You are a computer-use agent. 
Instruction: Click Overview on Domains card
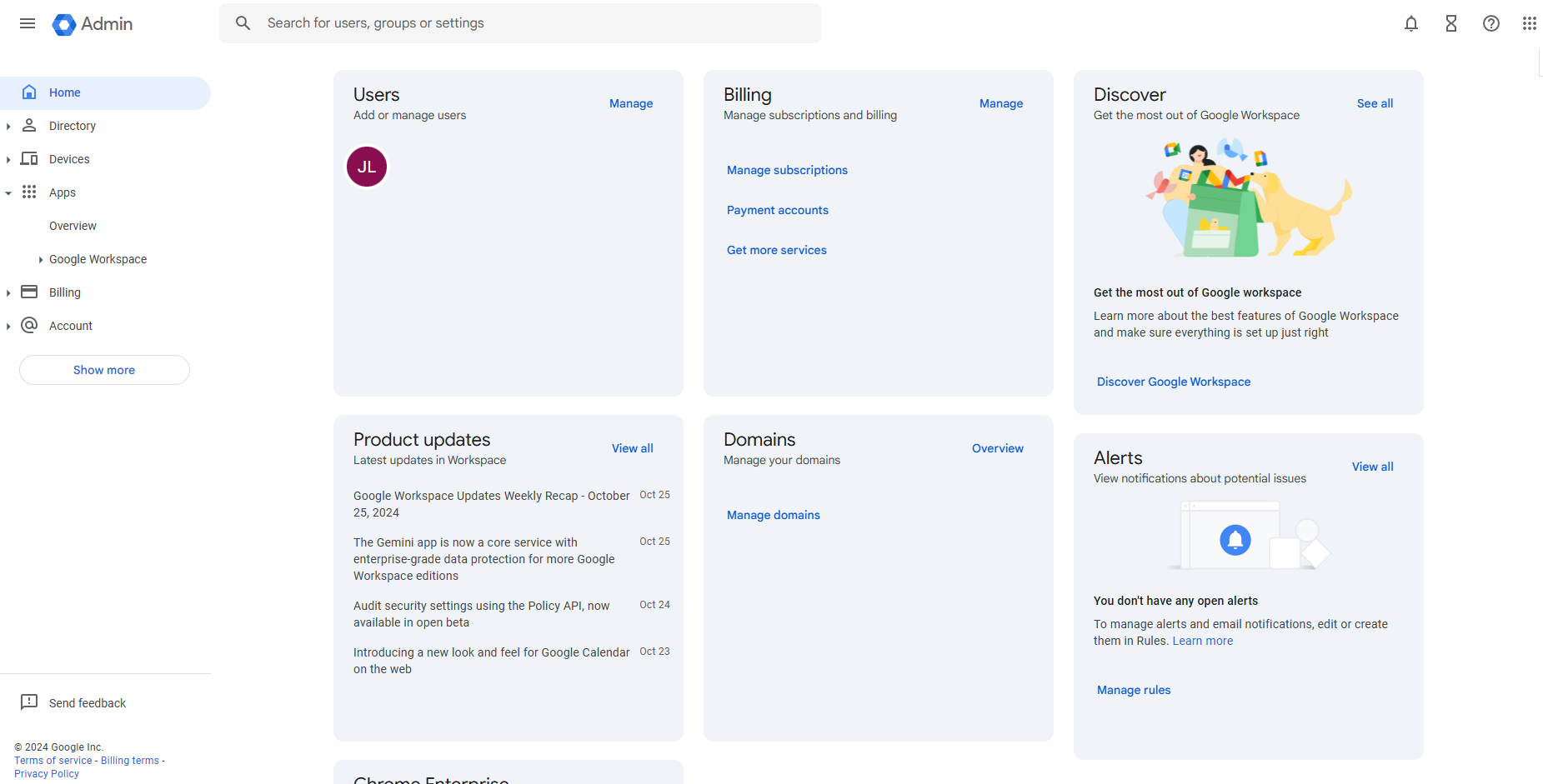[x=998, y=448]
